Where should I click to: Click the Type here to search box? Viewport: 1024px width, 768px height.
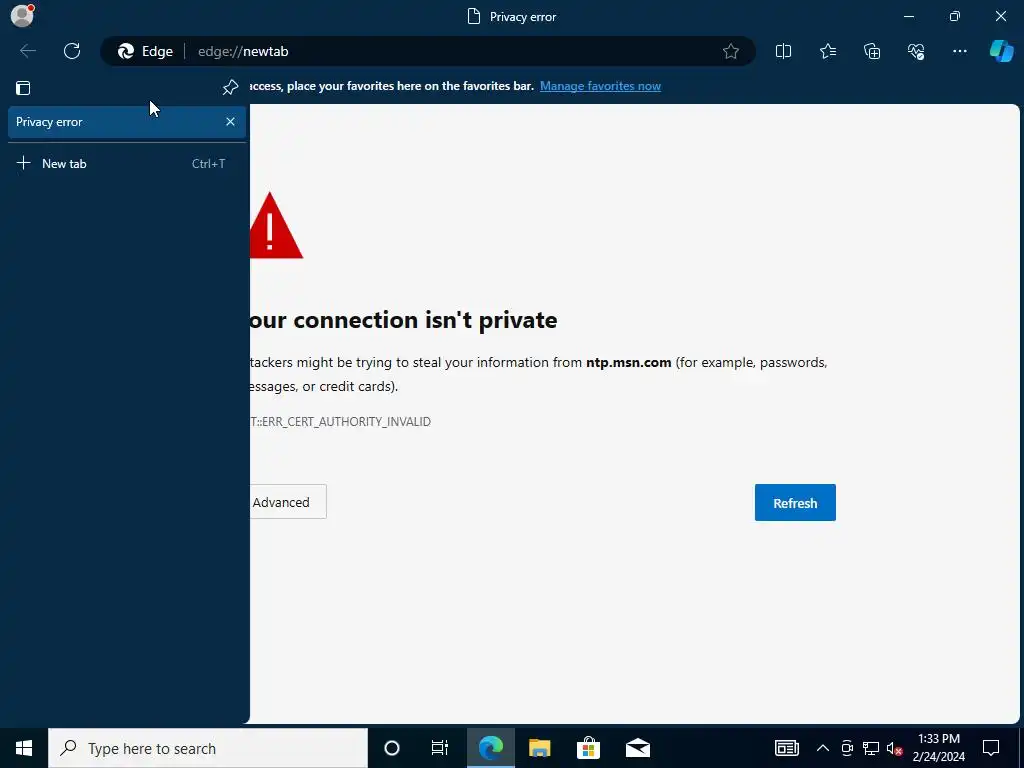208,748
